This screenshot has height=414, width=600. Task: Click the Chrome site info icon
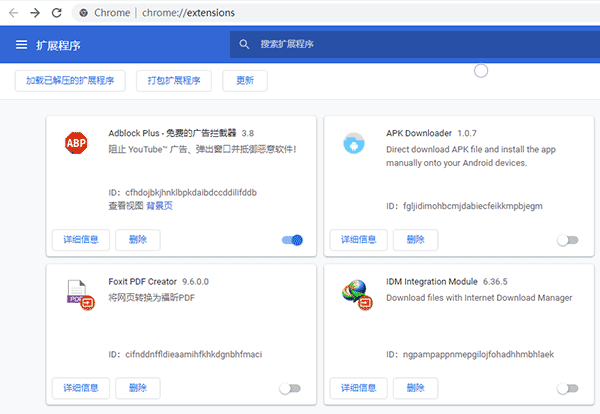(83, 13)
